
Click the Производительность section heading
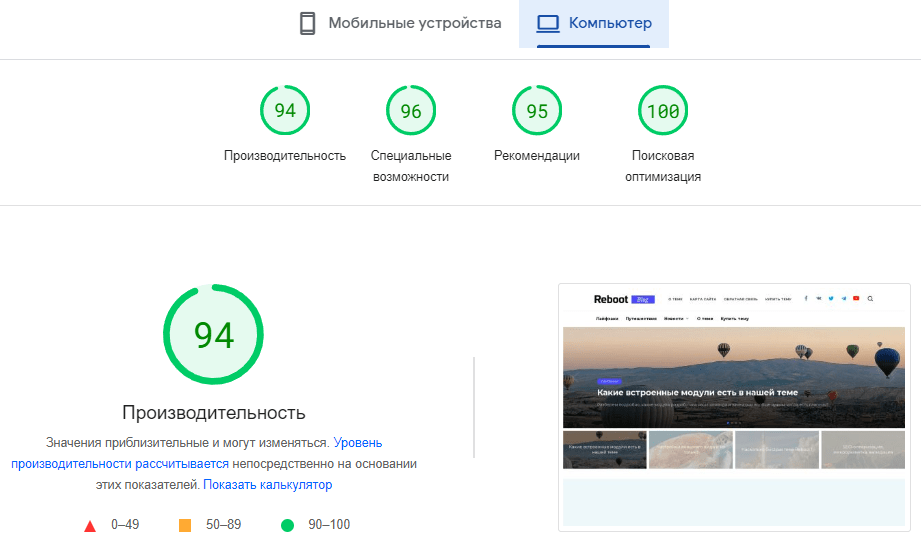pyautogui.click(x=214, y=413)
